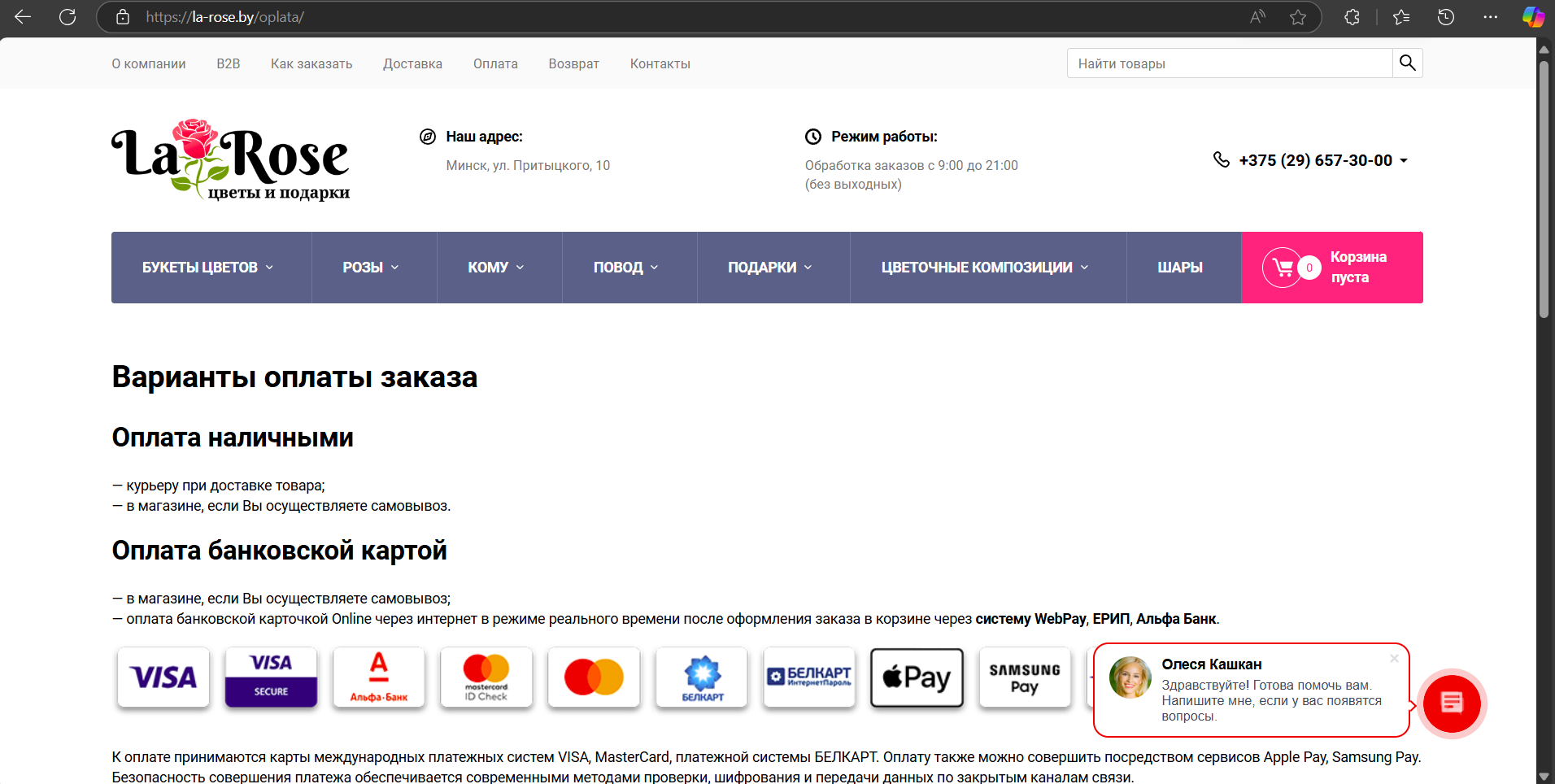Open the shopping cart via the cart icon
The width and height of the screenshot is (1555, 784).
[x=1283, y=267]
